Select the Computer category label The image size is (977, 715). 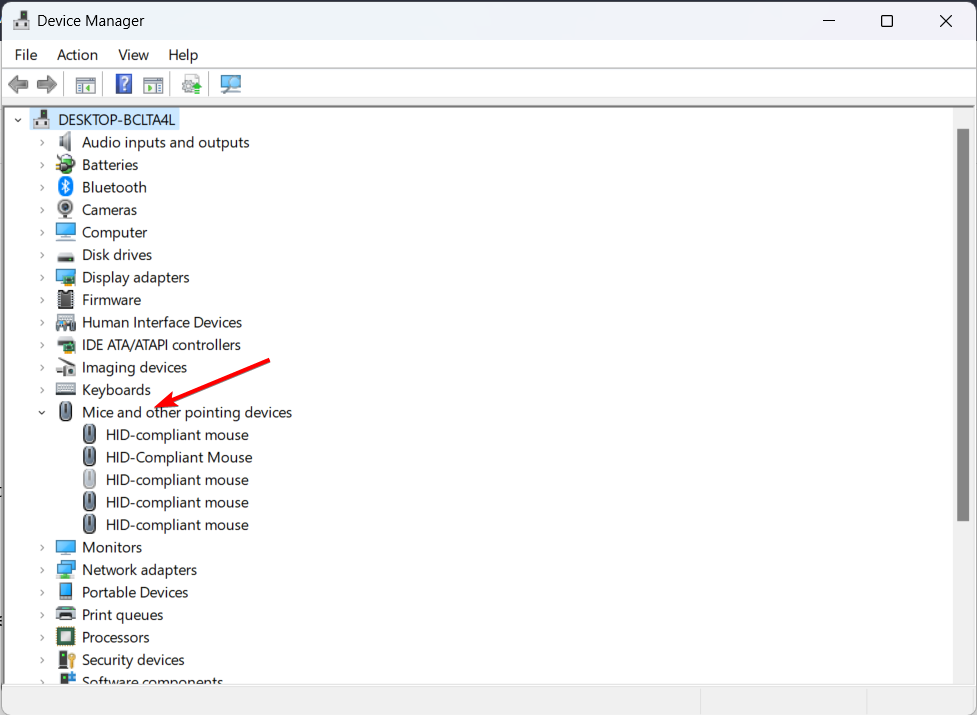tap(115, 232)
